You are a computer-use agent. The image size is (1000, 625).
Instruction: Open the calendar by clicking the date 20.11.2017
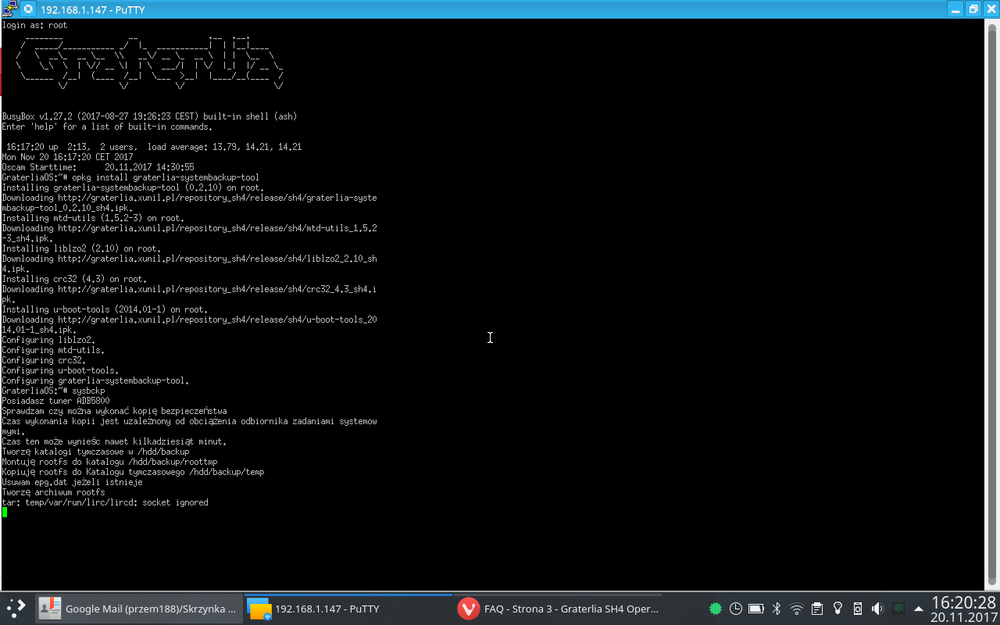coord(963,616)
